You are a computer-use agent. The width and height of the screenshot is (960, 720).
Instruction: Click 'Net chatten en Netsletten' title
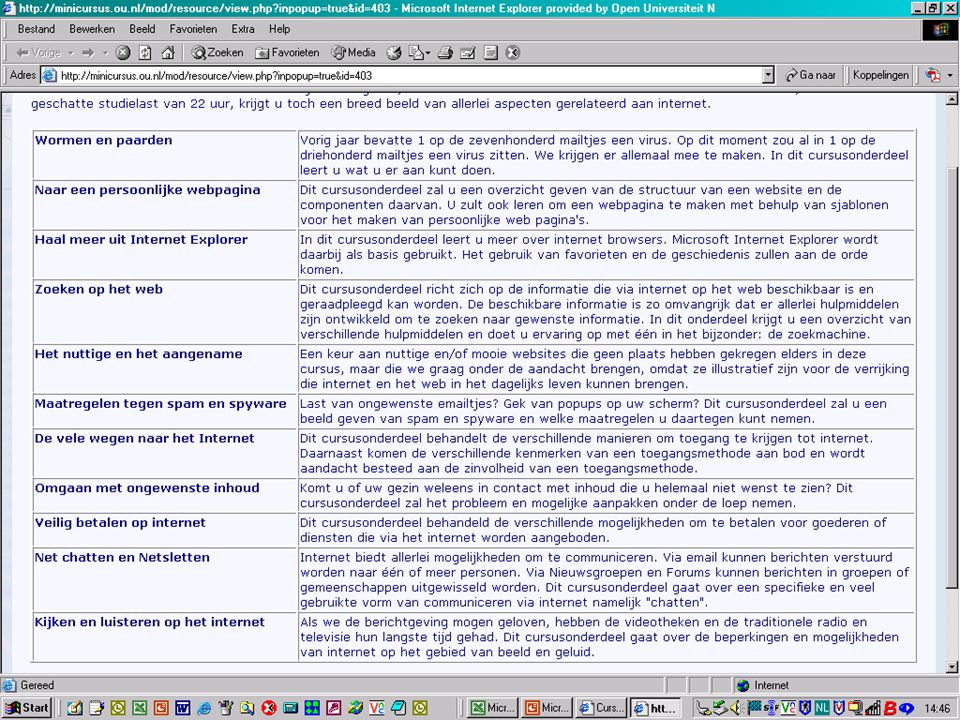(122, 557)
